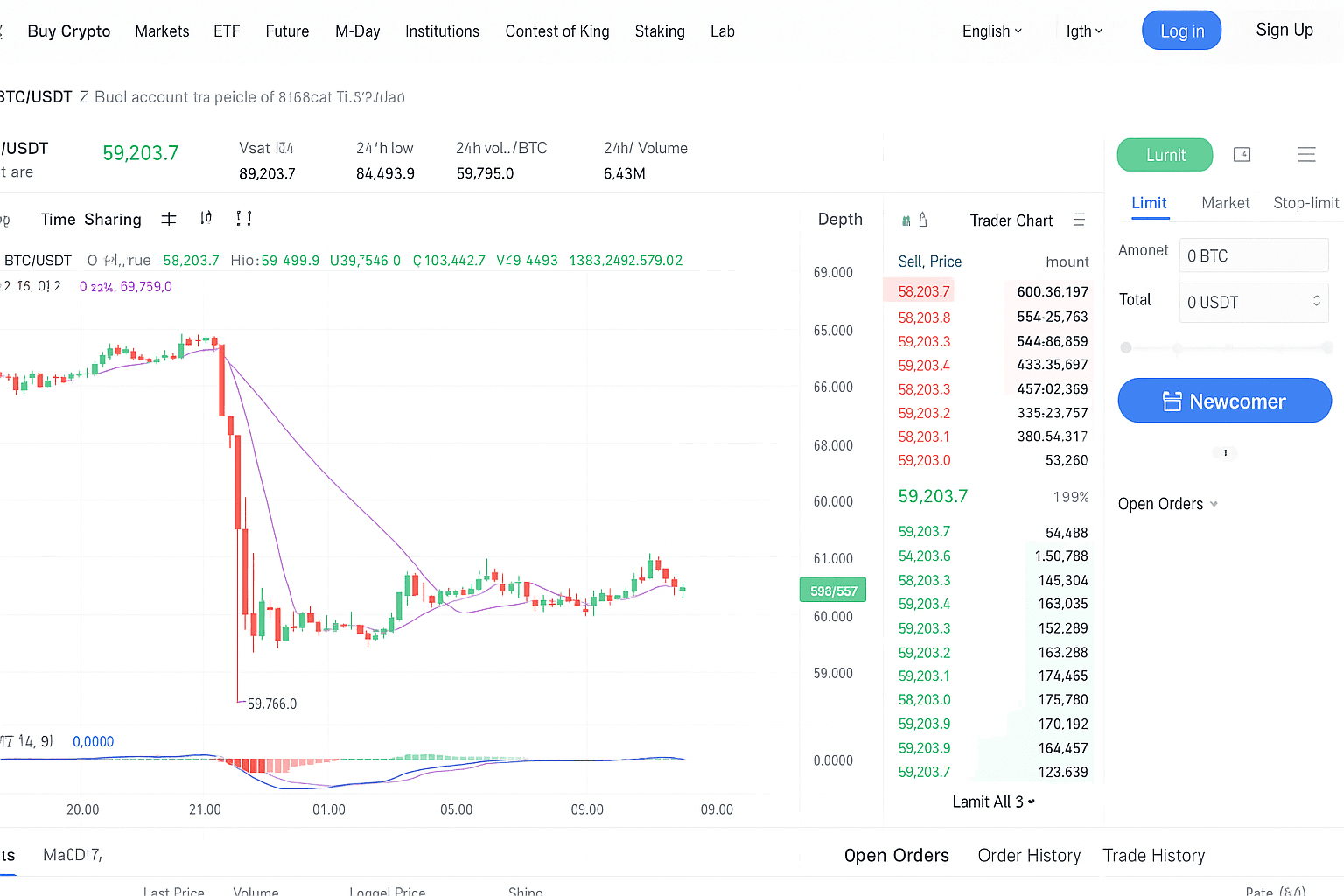
Task: Click the Total USDT input field
Action: click(1254, 302)
